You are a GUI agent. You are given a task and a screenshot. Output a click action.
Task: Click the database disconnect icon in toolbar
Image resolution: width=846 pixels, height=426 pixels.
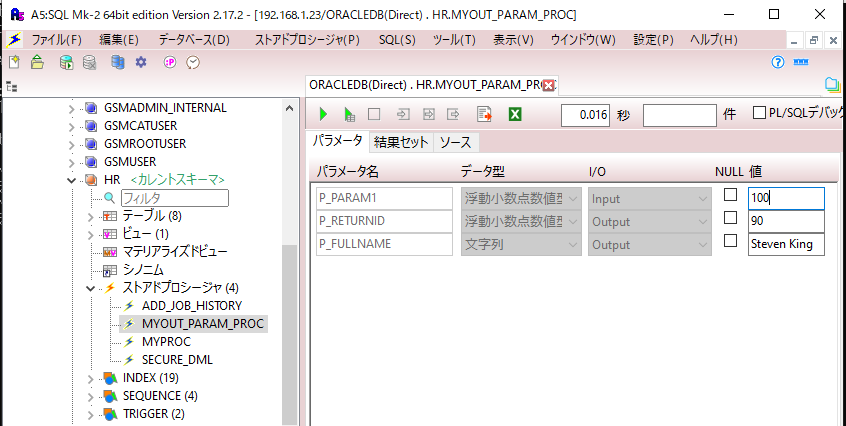click(x=90, y=62)
